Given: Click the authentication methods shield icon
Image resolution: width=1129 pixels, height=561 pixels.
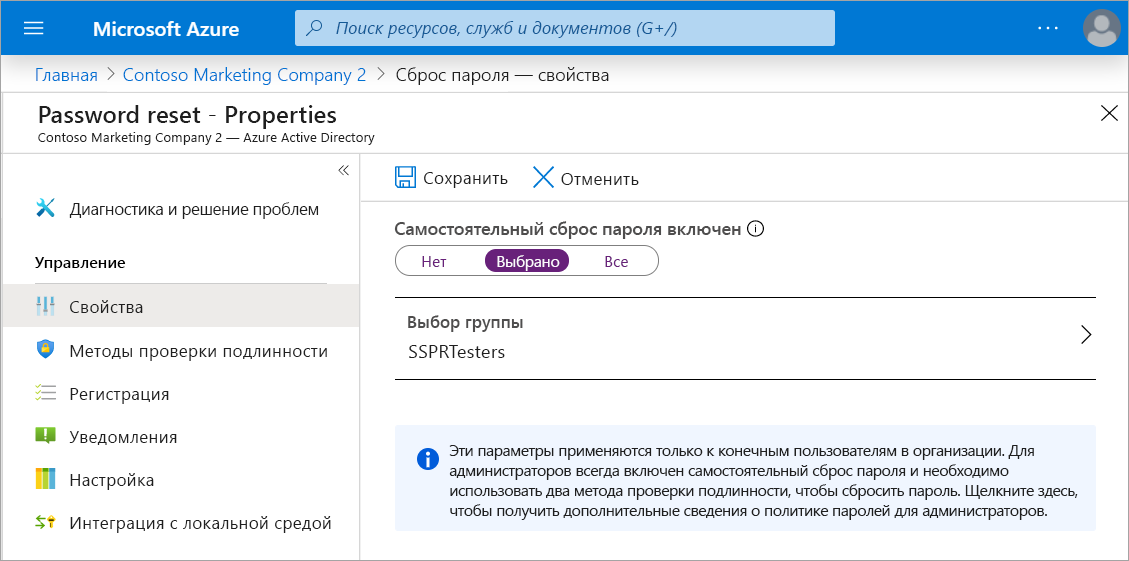Looking at the screenshot, I should tap(45, 350).
